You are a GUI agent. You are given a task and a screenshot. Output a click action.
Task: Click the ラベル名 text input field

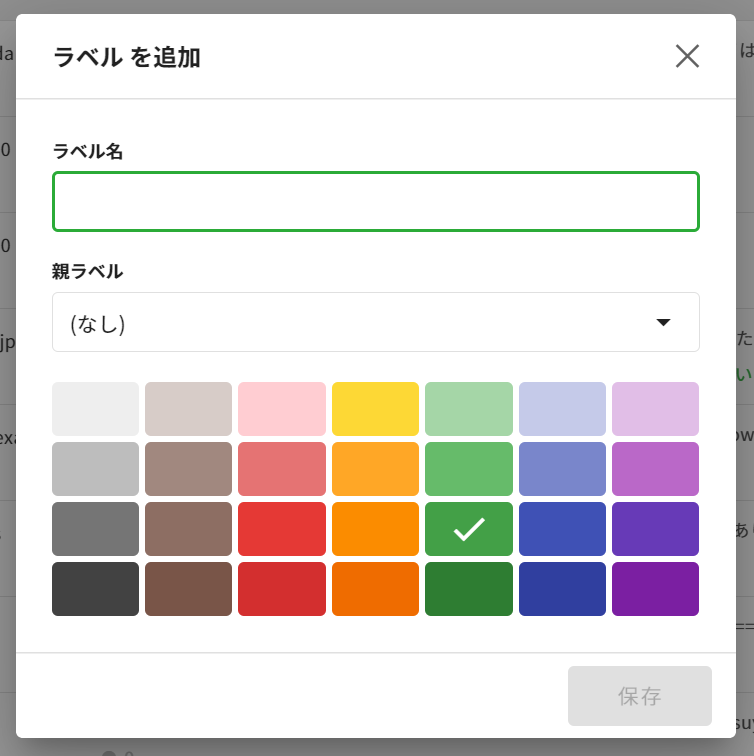coord(375,201)
